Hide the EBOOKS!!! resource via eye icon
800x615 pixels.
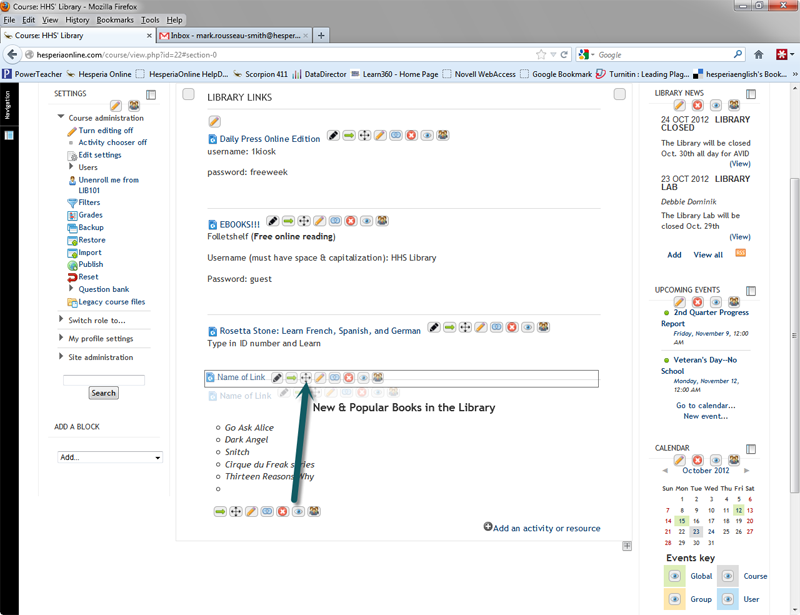tap(367, 221)
